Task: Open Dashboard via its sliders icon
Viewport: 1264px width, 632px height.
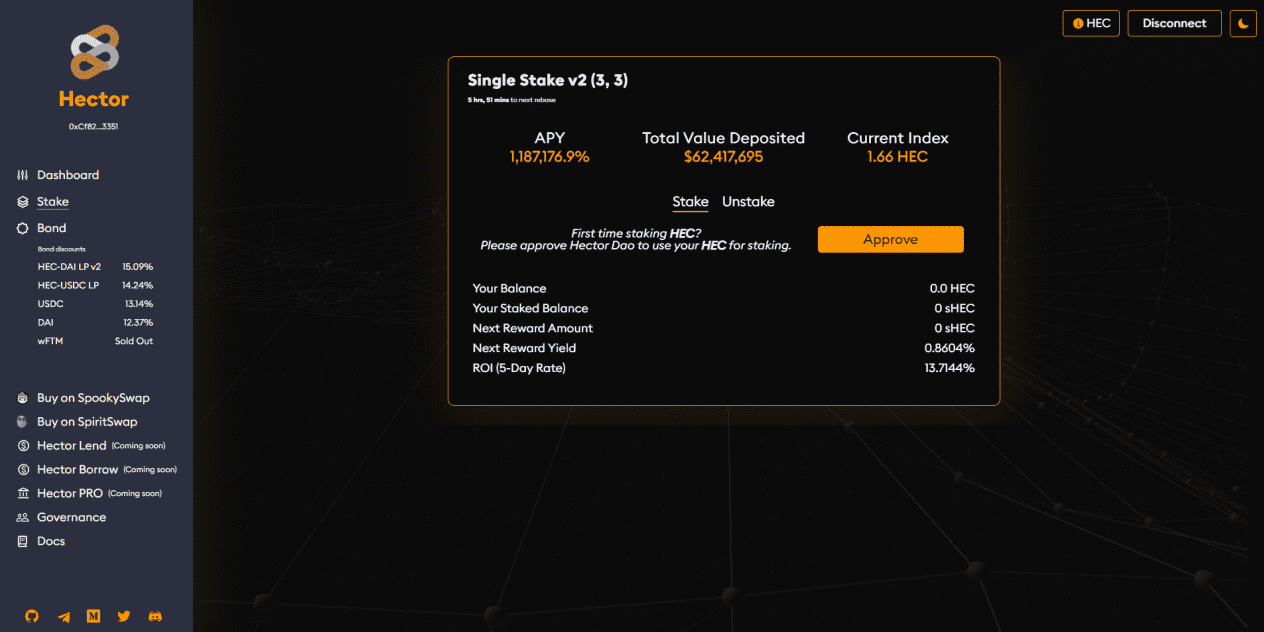Action: click(x=23, y=175)
